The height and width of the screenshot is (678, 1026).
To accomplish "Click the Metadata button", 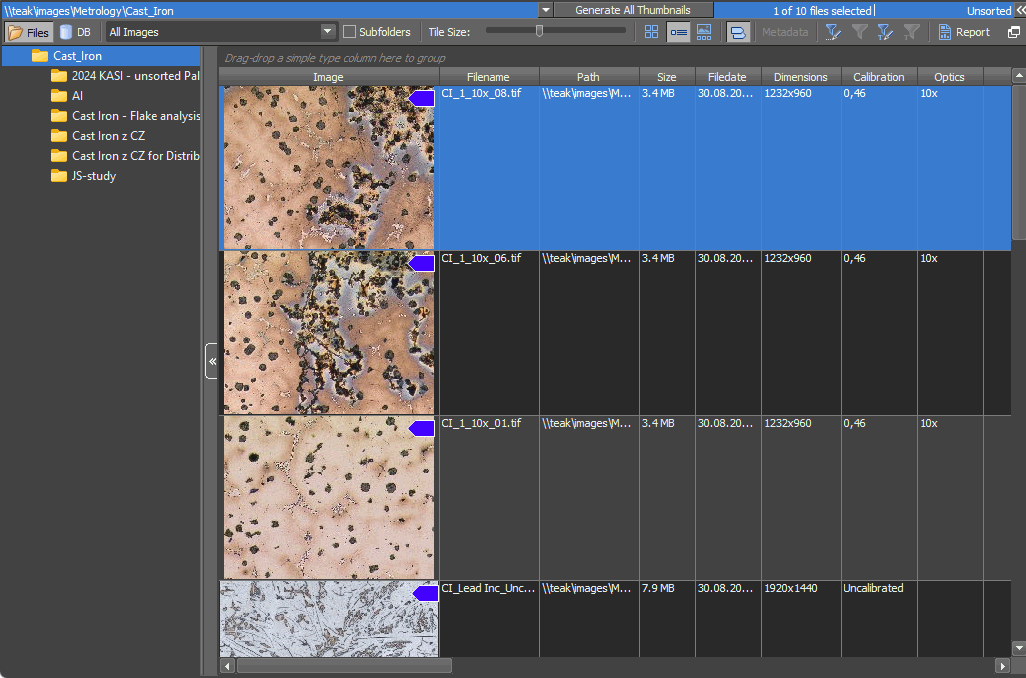I will pyautogui.click(x=785, y=31).
